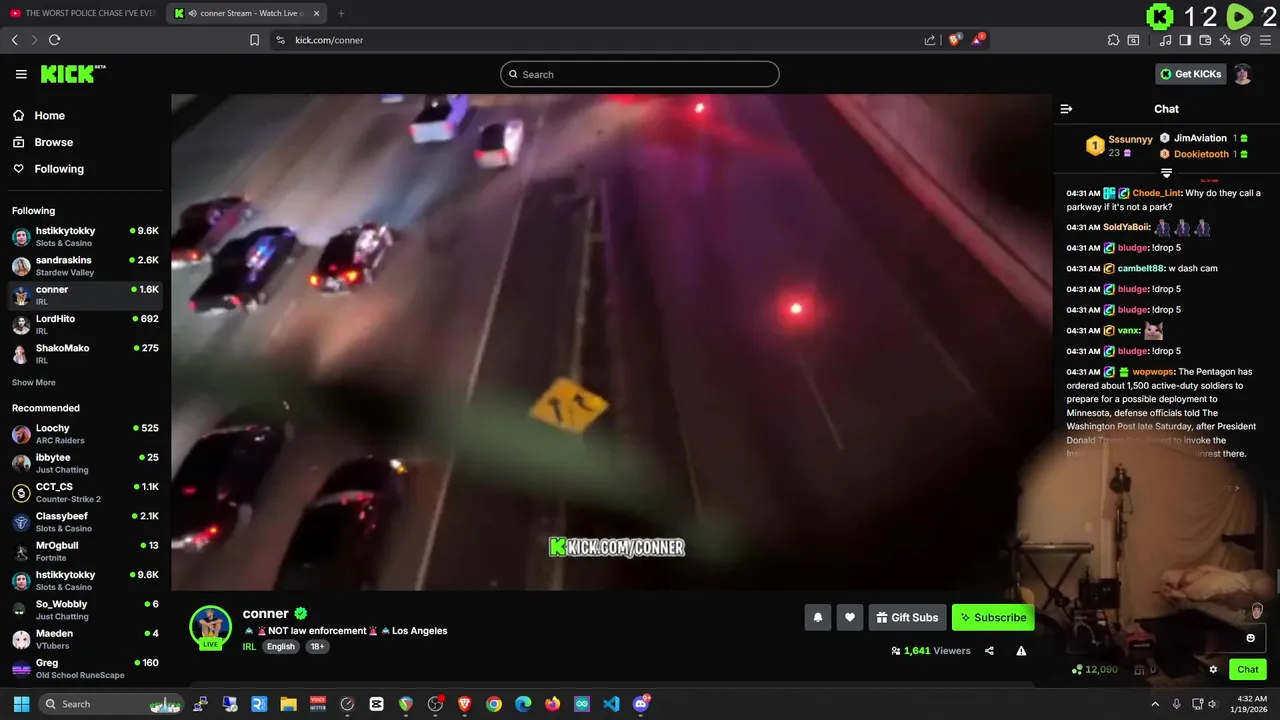Select the conner Stream tab
1280x720 pixels.
click(x=245, y=13)
